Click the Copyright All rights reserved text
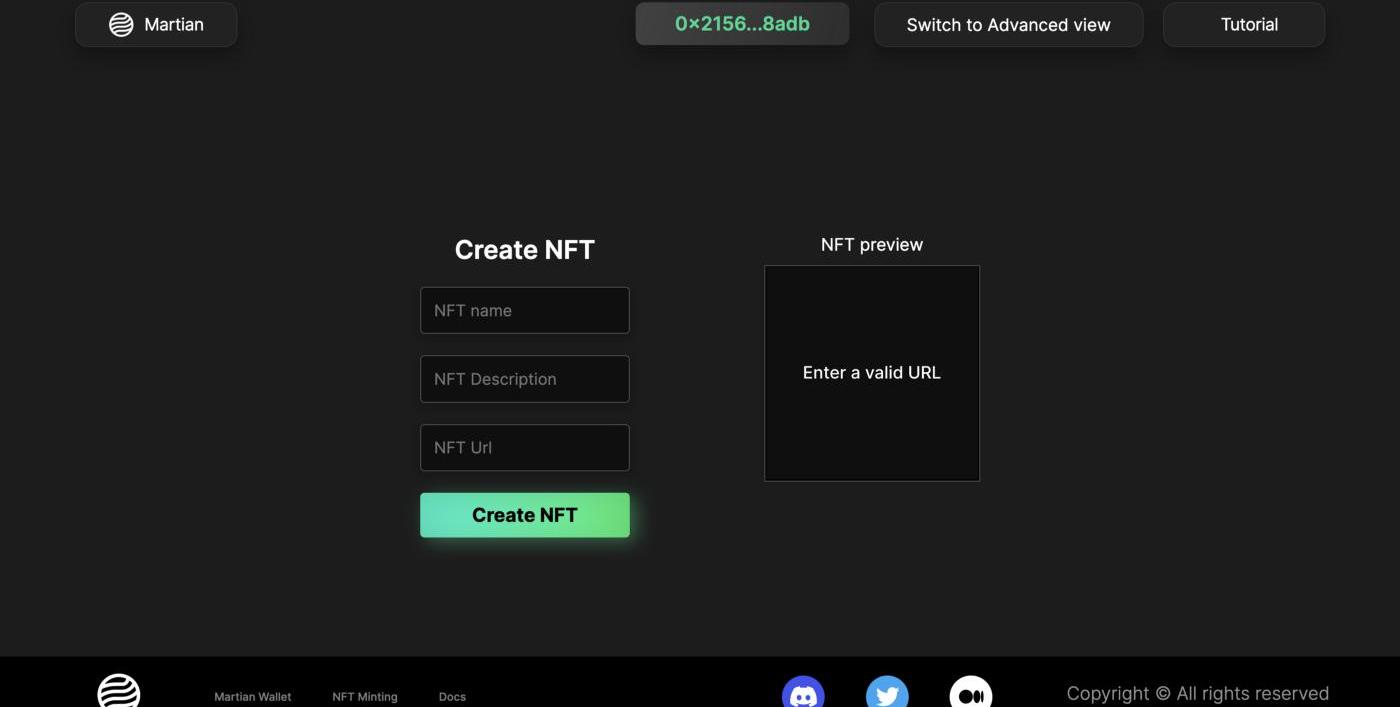Viewport: 1400px width, 707px height. (1197, 694)
